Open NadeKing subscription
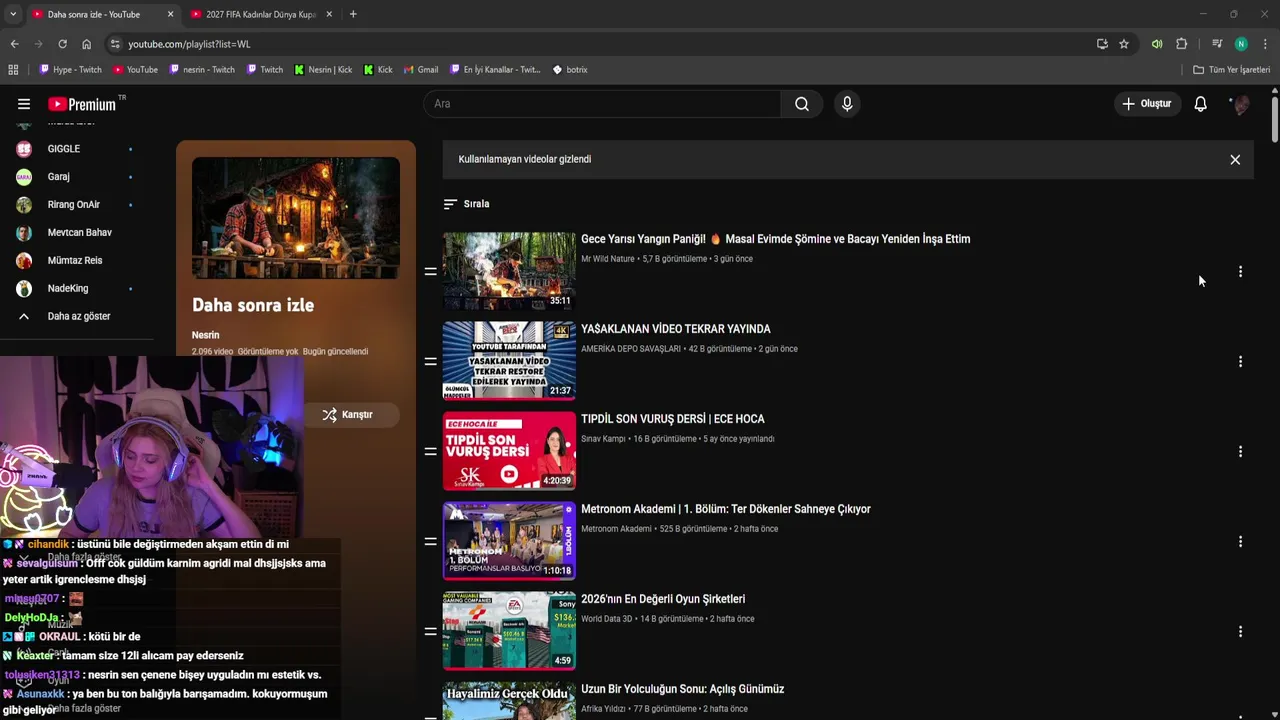This screenshot has width=1280, height=720. 70,289
